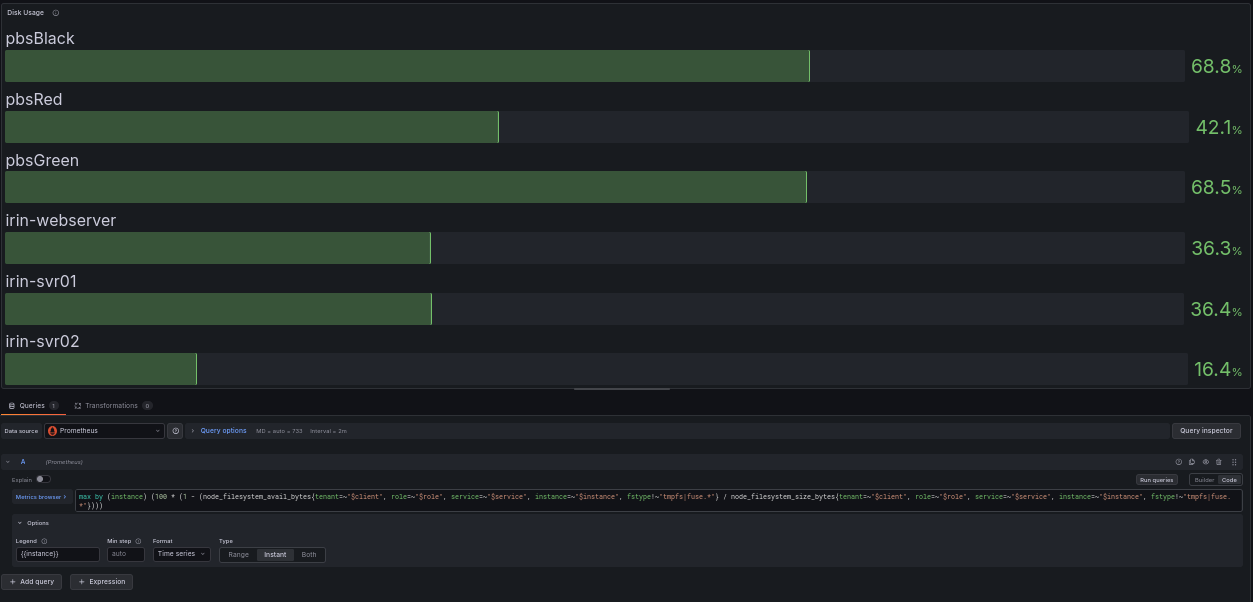Viewport: 1253px width, 602px height.
Task: Click the Disk Usage panel info icon
Action: click(x=55, y=13)
